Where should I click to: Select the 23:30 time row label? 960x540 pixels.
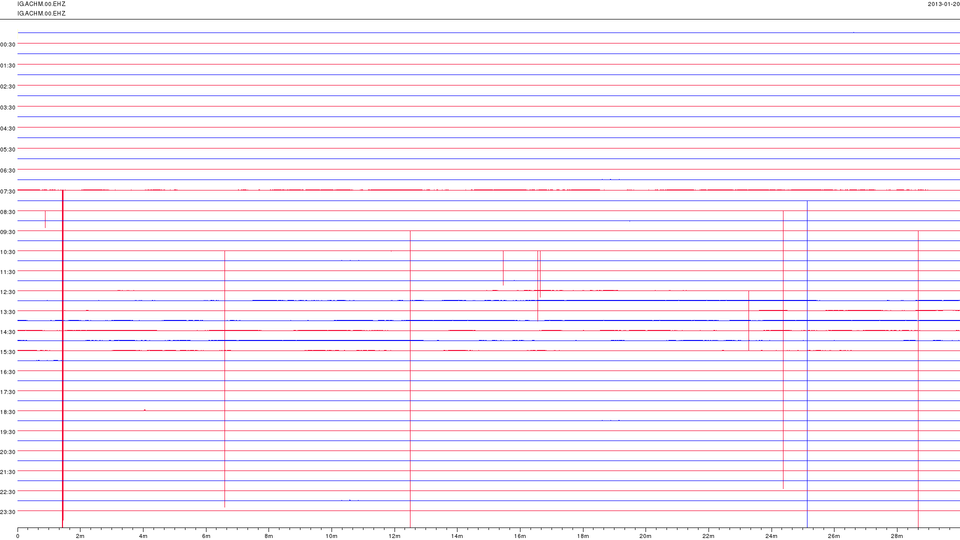point(8,512)
